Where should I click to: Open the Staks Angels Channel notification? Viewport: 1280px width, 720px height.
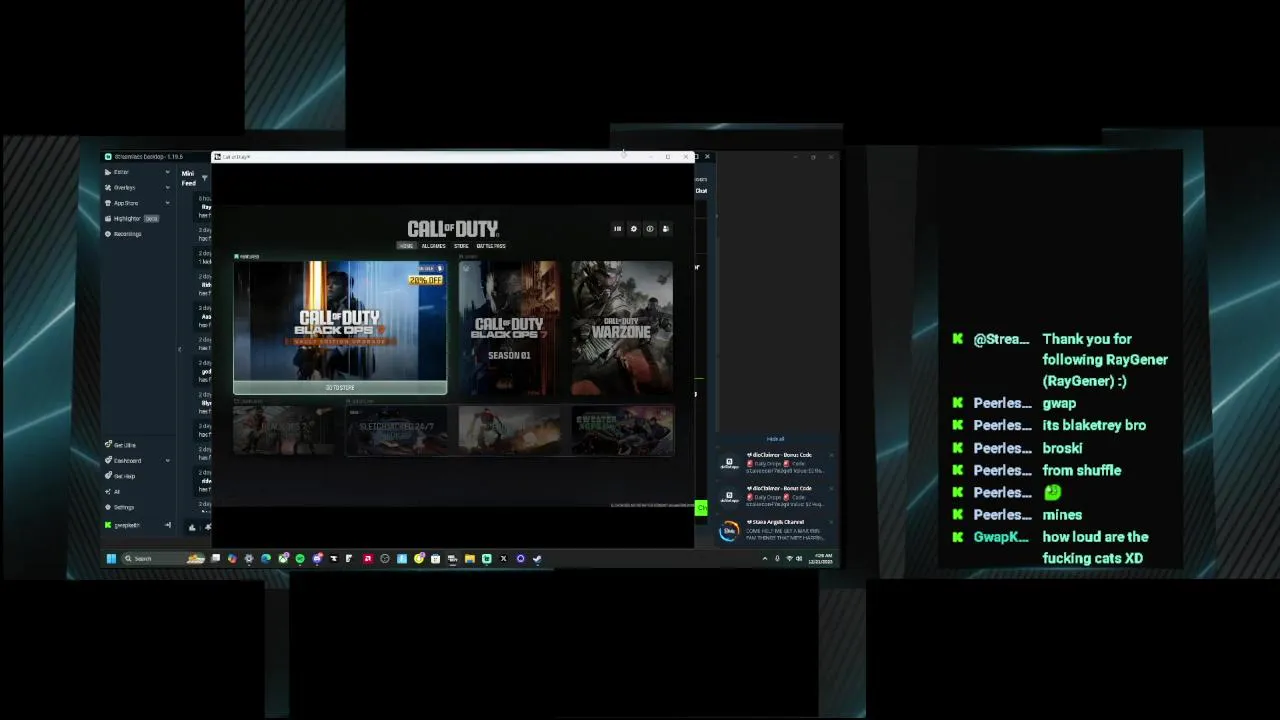(776, 530)
